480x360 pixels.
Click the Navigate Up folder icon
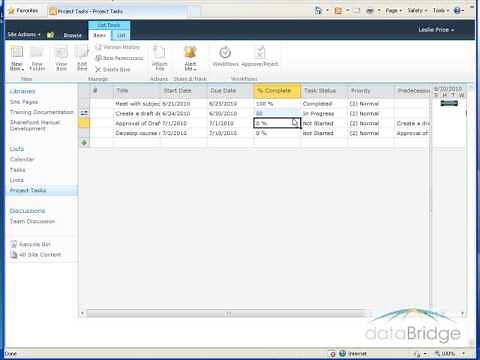coord(50,35)
